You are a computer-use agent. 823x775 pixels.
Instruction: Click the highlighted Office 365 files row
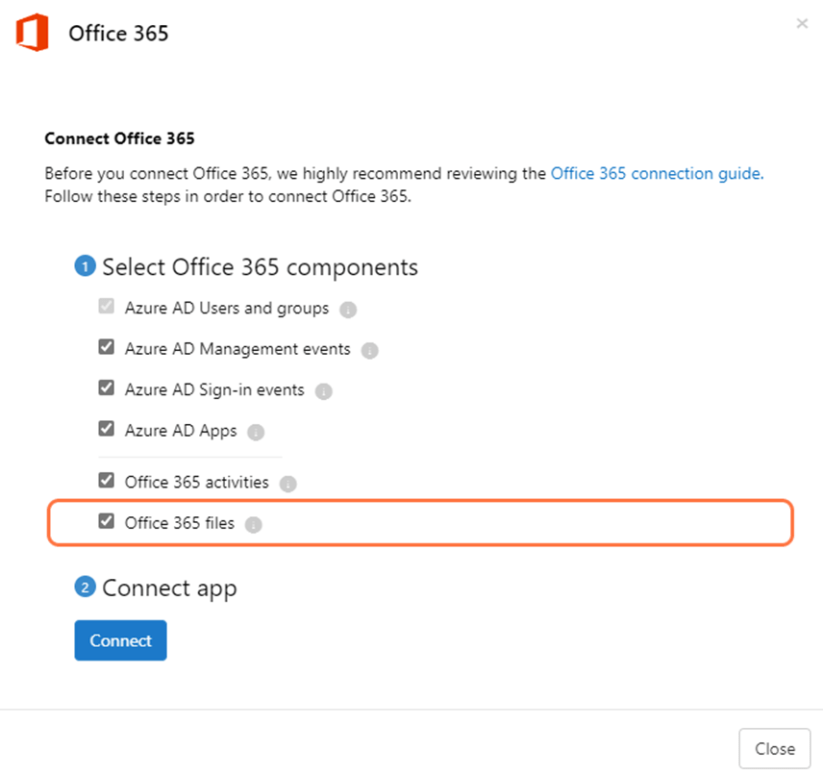420,522
